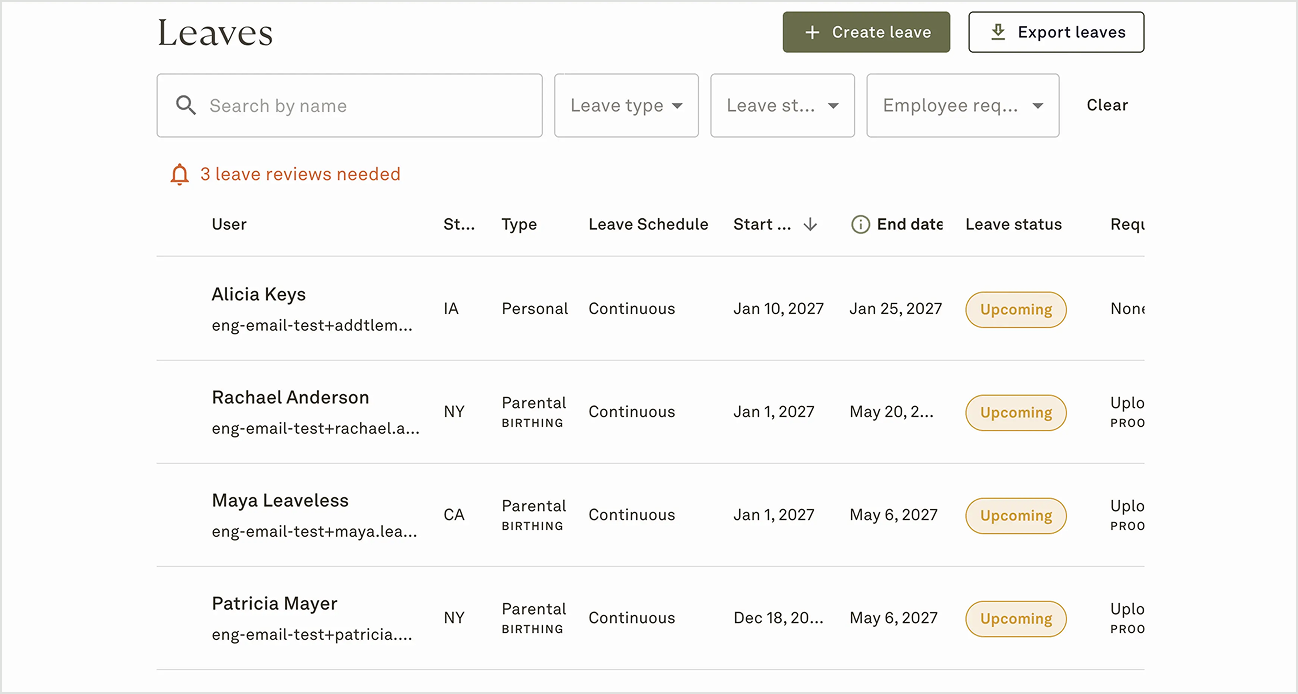Click the info icon next to End date

(860, 225)
